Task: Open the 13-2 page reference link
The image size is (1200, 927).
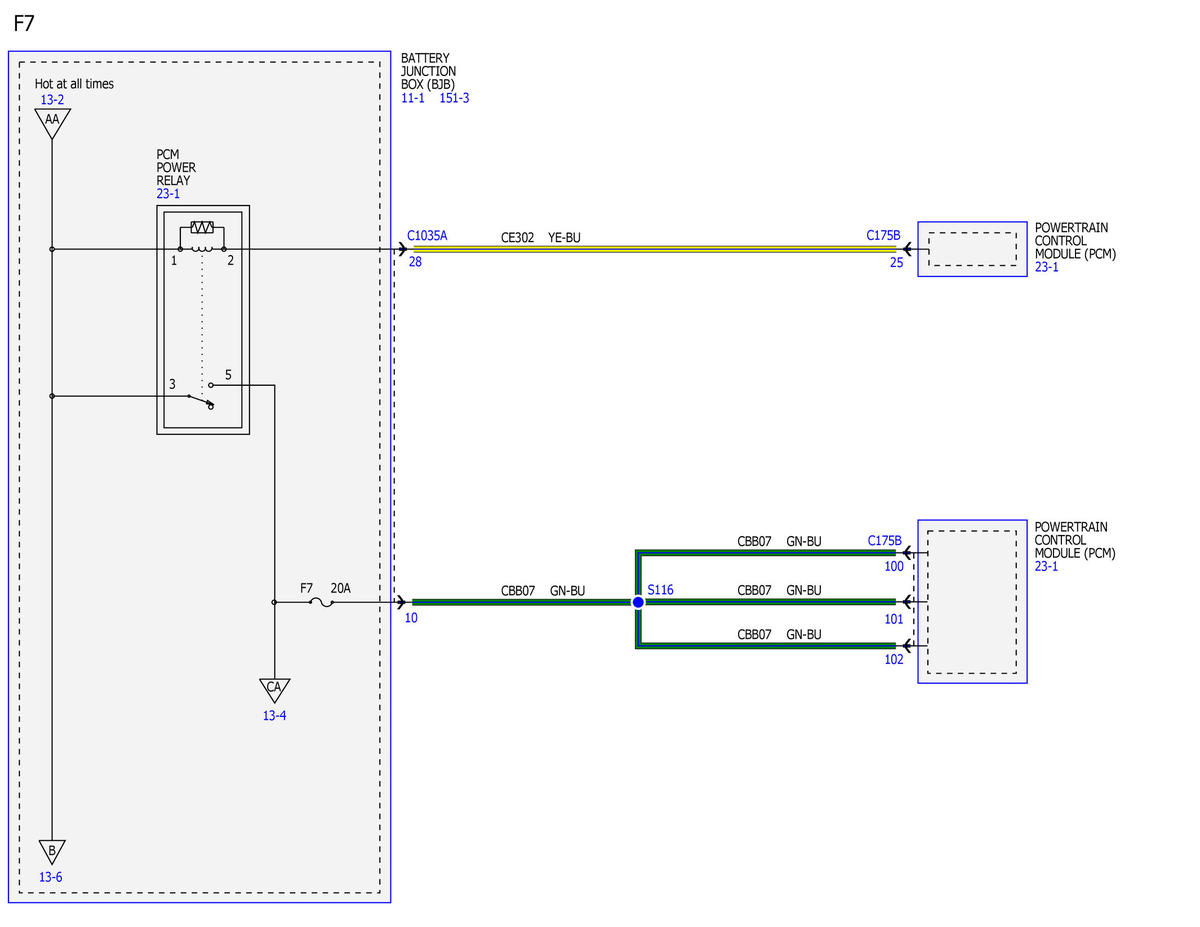Action: 52,100
